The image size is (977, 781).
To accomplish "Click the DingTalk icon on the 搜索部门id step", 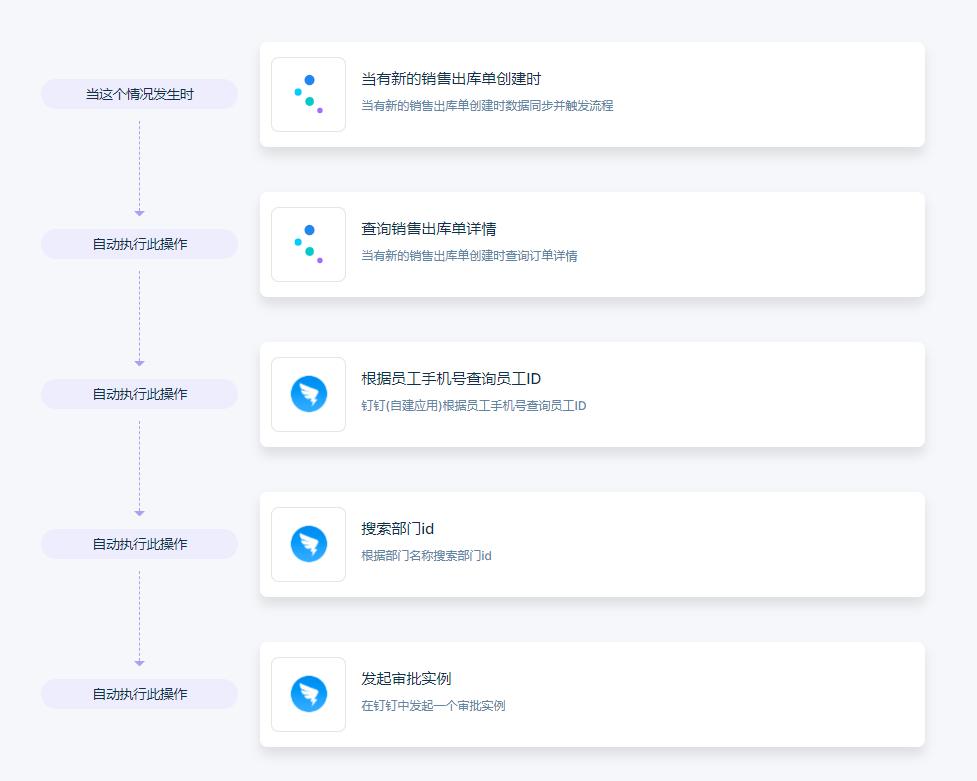I will pyautogui.click(x=308, y=544).
